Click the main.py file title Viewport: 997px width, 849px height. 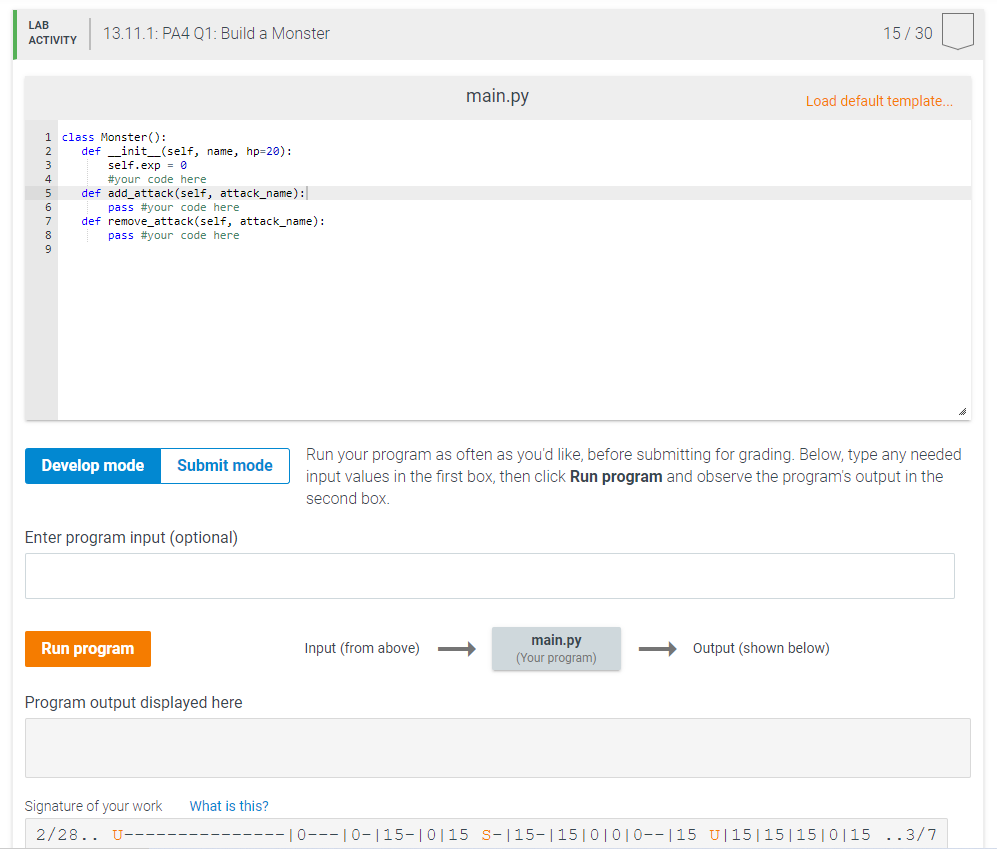(x=497, y=96)
